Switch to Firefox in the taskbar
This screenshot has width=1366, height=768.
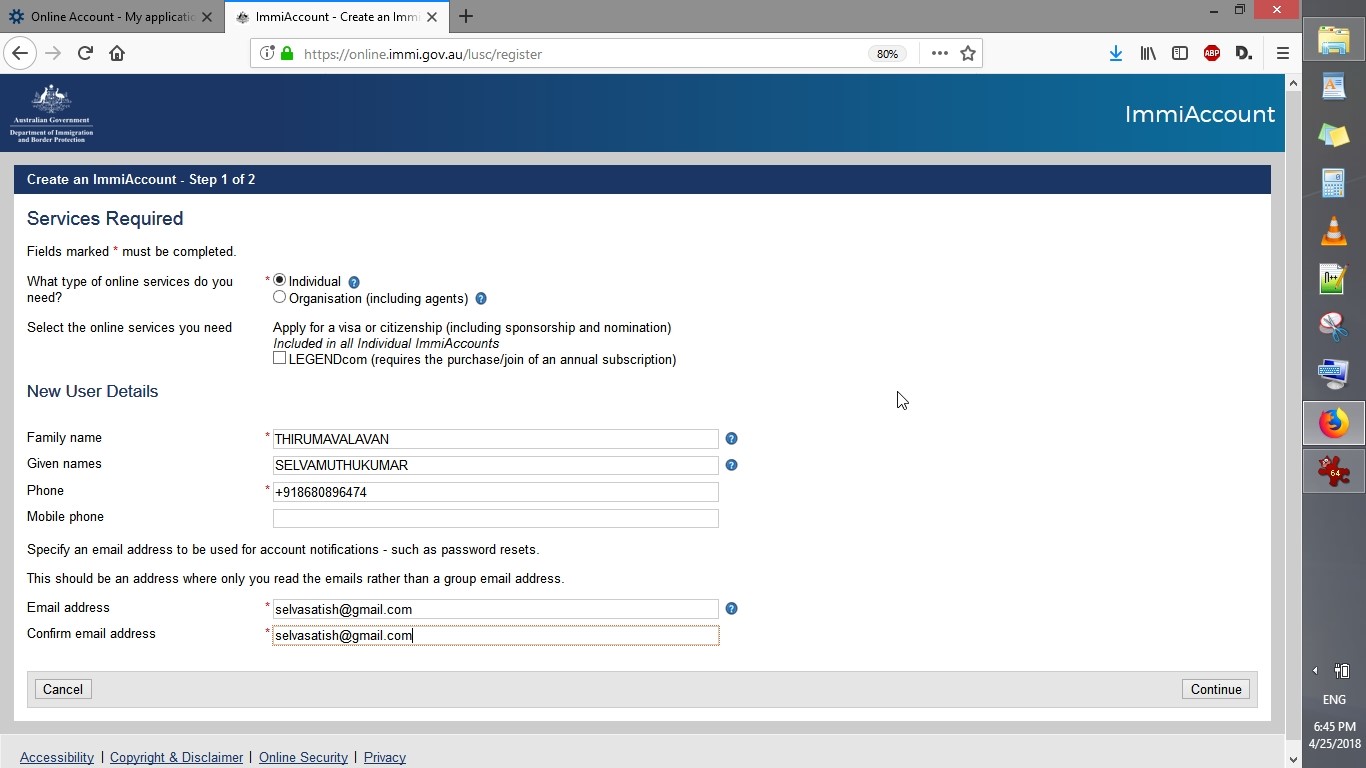click(x=1334, y=423)
